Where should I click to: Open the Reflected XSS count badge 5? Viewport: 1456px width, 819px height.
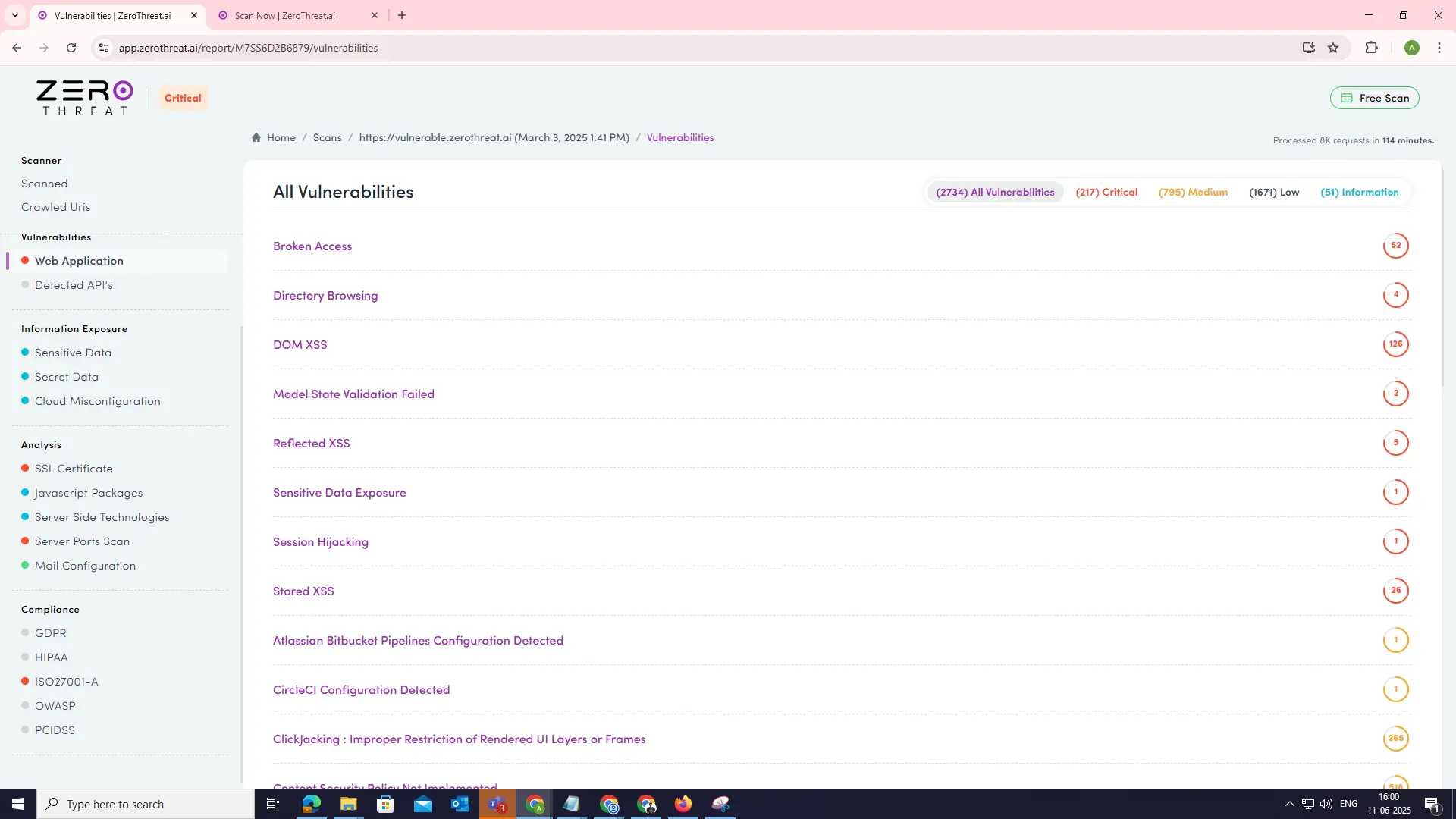tap(1395, 443)
